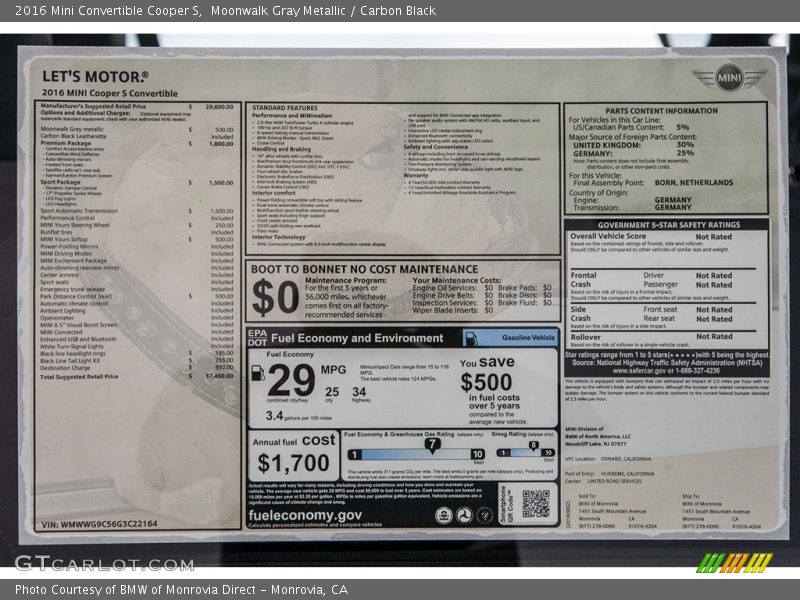This screenshot has height=600, width=800.
Task: Click the fuel pump icon beside 29 MPG
Action: (258, 373)
